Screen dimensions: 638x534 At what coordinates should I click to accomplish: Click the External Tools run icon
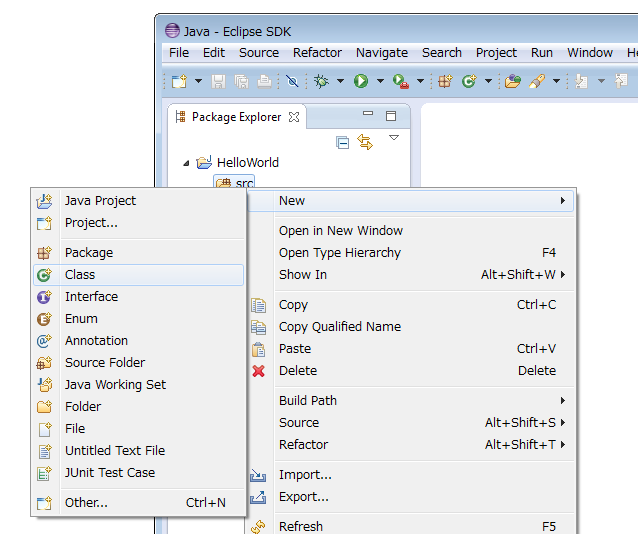(x=401, y=81)
